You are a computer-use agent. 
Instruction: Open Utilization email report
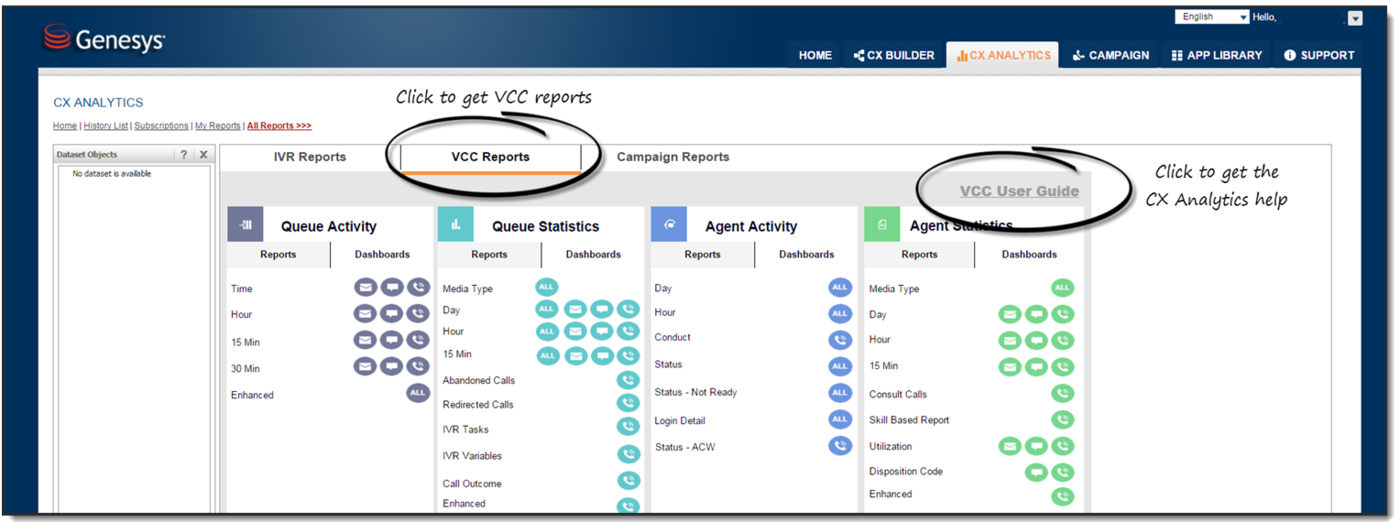[1010, 446]
